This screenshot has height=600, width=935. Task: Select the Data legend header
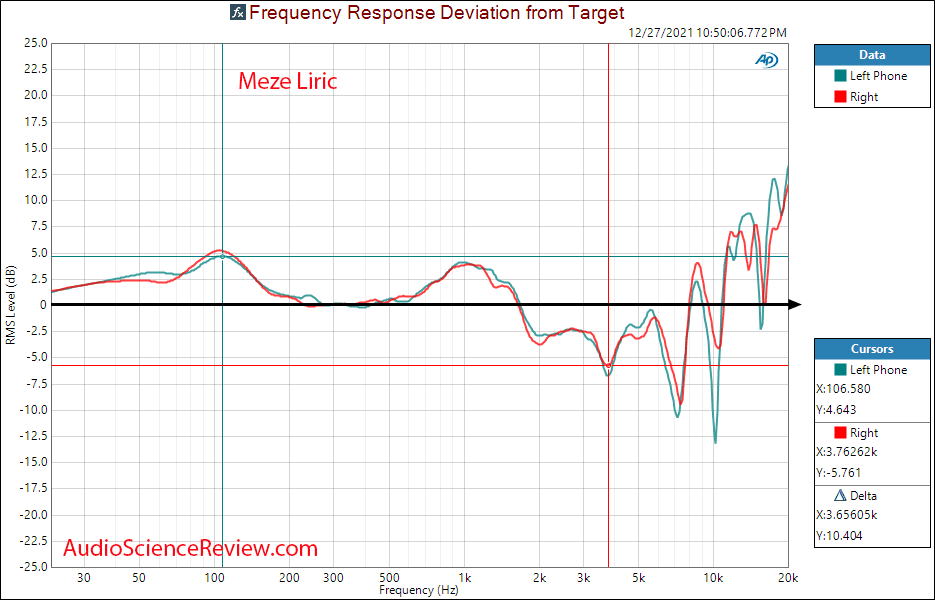pyautogui.click(x=872, y=55)
